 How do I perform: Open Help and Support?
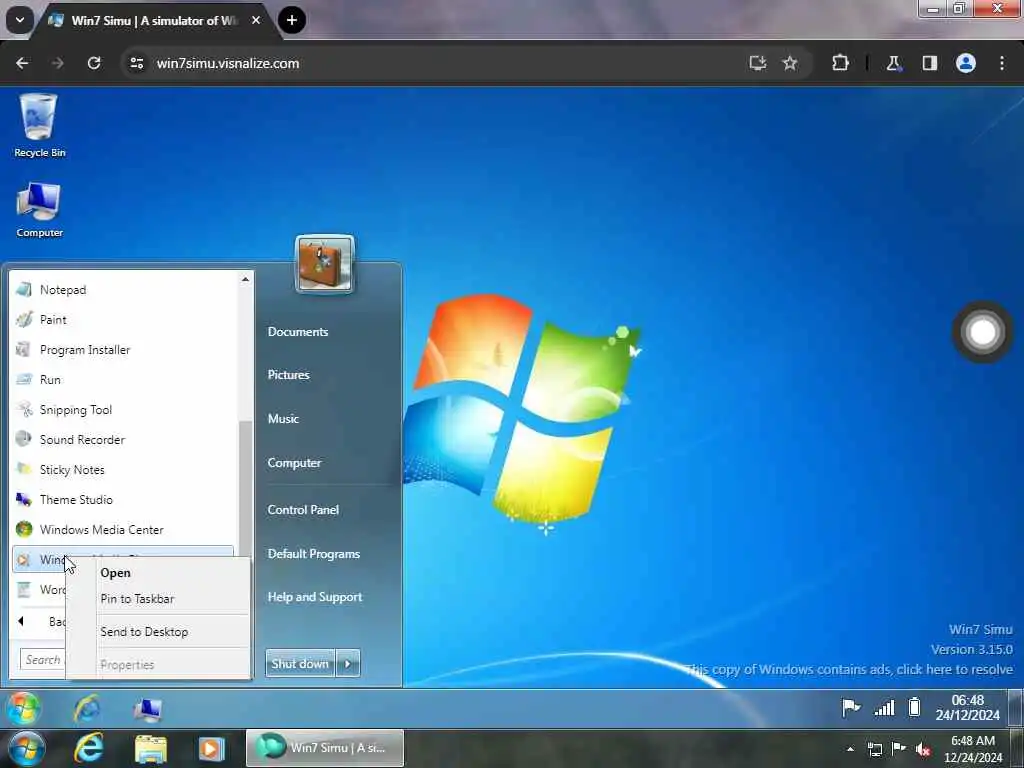(x=315, y=597)
